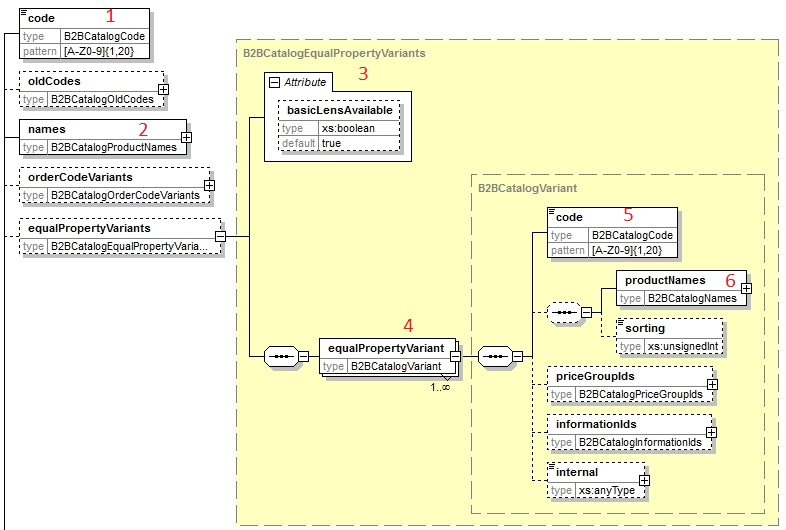Expand the names element
Image resolution: width=786 pixels, height=530 pixels.
(186, 137)
